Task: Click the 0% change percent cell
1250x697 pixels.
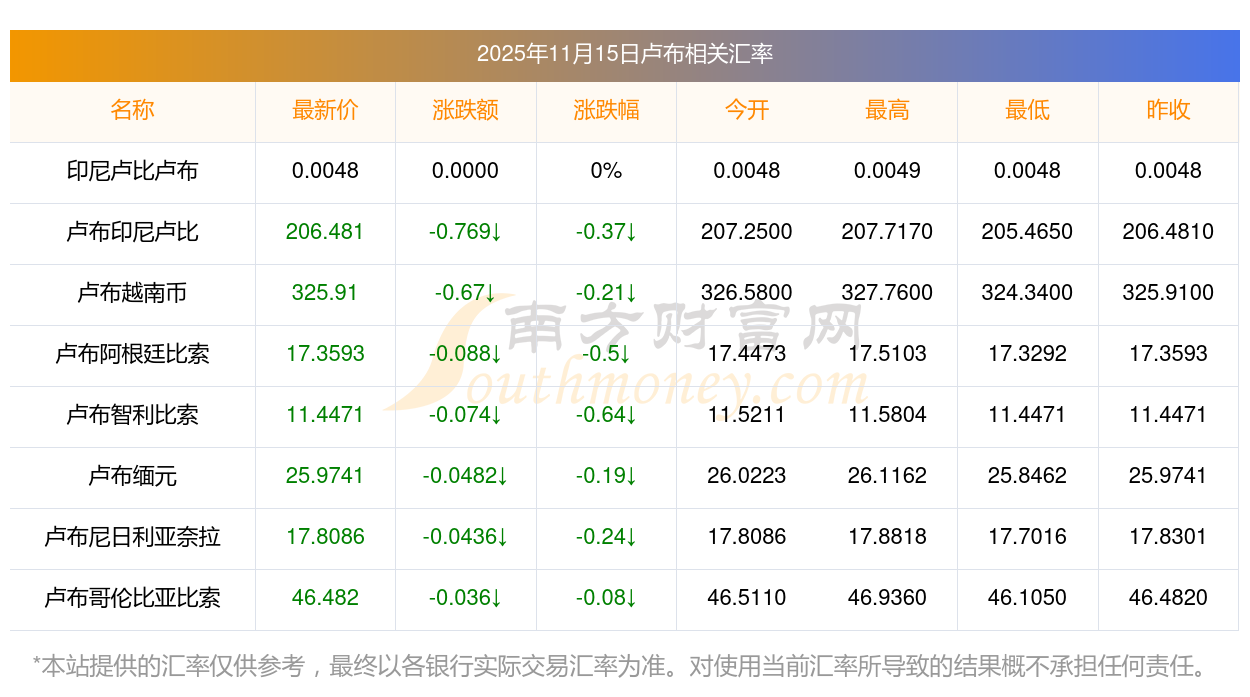Action: (606, 171)
